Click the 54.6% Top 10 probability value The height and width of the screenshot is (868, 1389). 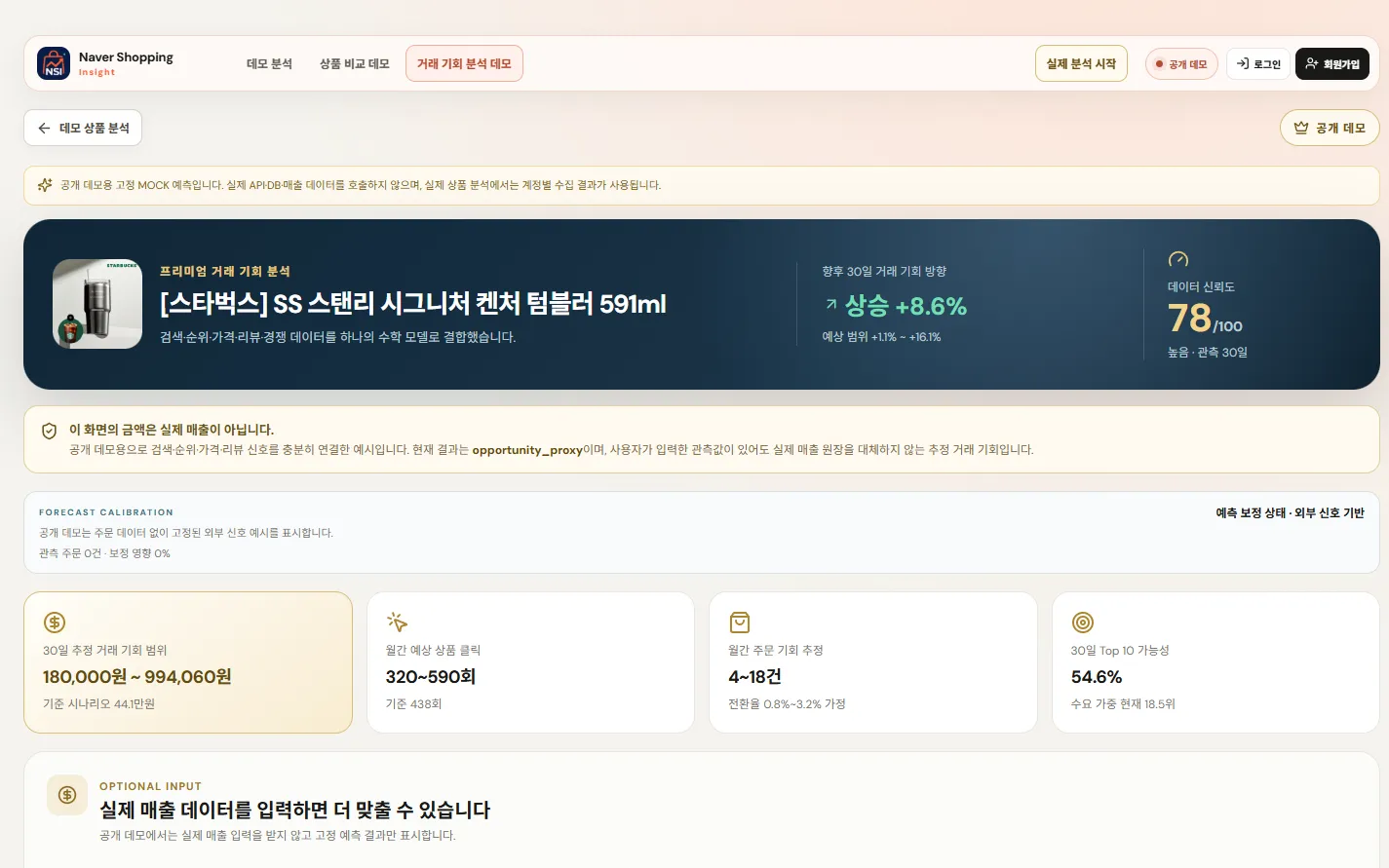pyautogui.click(x=1097, y=677)
